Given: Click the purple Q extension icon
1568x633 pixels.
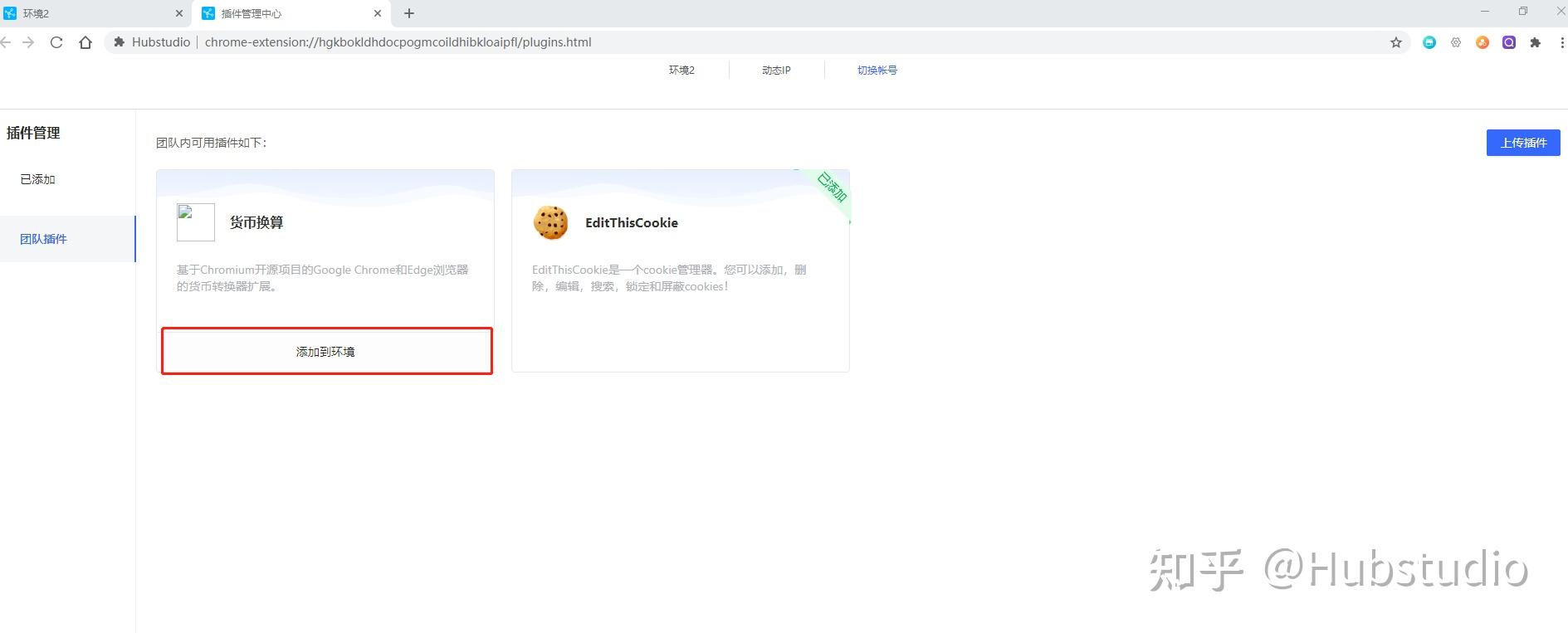Looking at the screenshot, I should point(1508,42).
